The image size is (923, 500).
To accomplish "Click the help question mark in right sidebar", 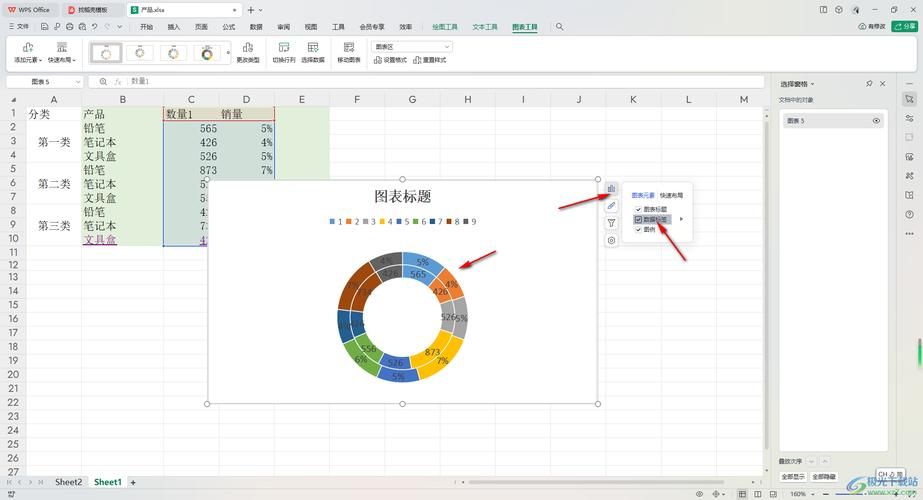I will 909,214.
